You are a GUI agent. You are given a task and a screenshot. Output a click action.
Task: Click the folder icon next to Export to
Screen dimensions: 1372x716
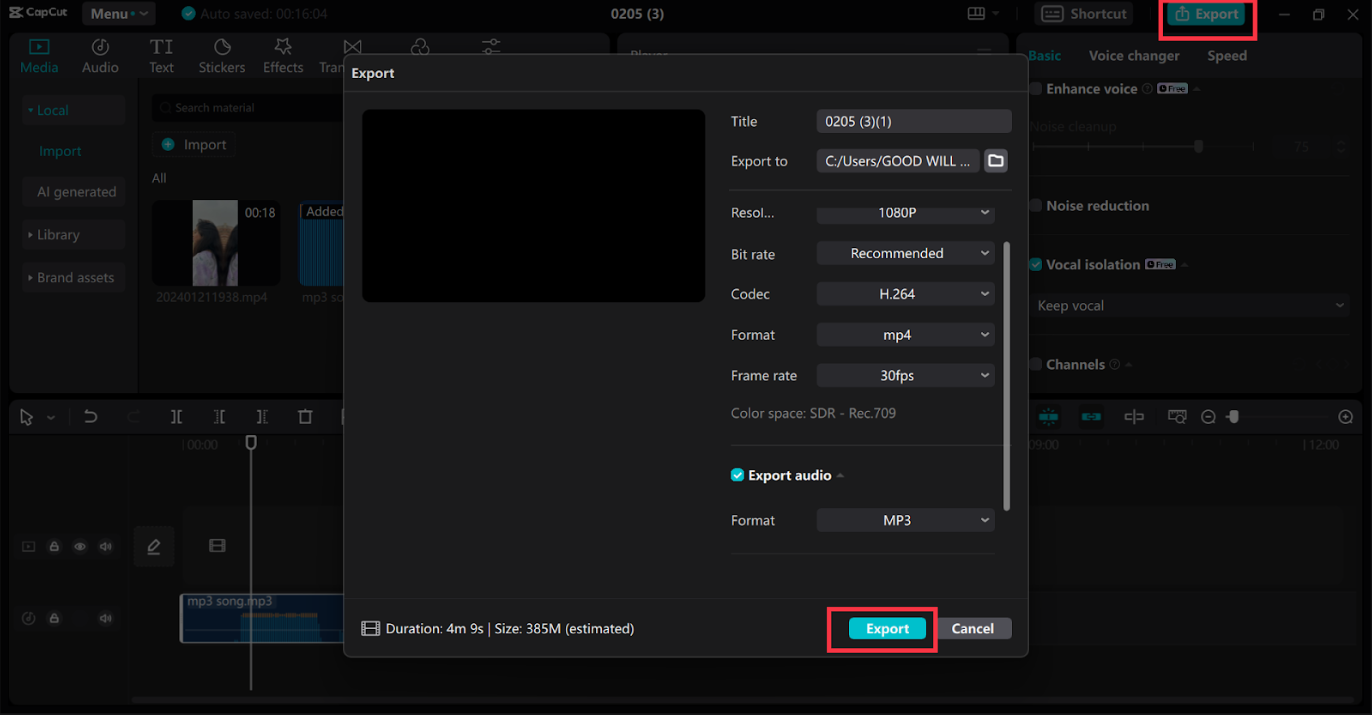point(996,161)
